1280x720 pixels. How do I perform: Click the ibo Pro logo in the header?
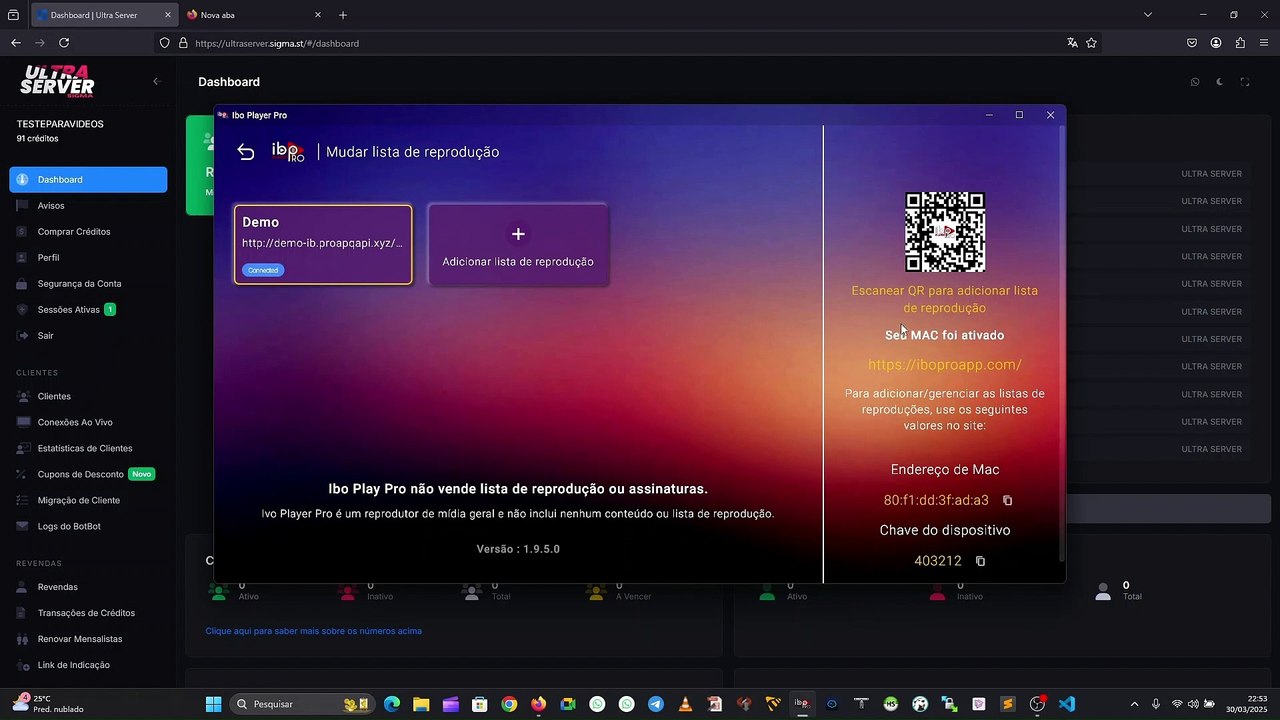pyautogui.click(x=288, y=152)
